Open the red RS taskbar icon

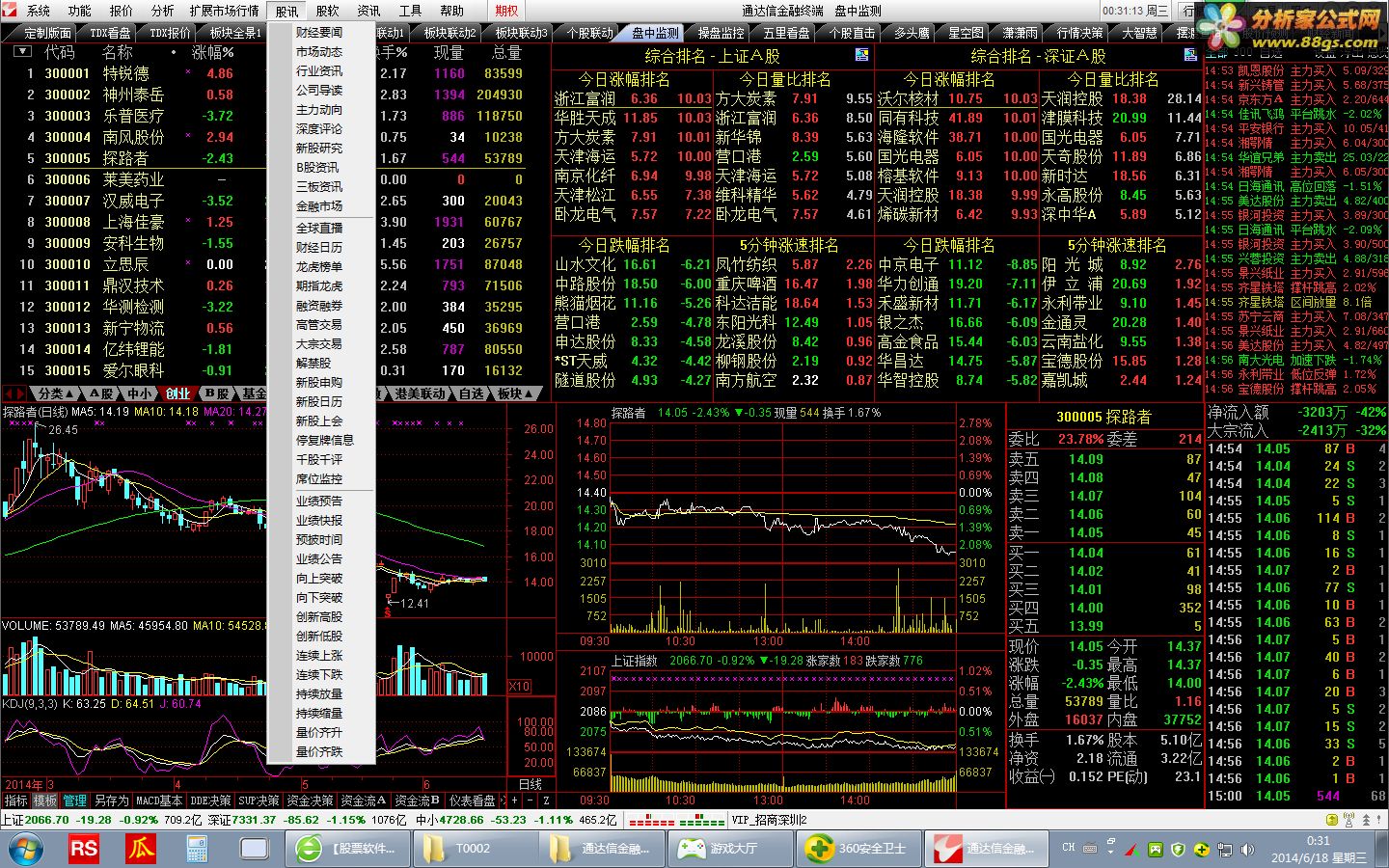84,849
